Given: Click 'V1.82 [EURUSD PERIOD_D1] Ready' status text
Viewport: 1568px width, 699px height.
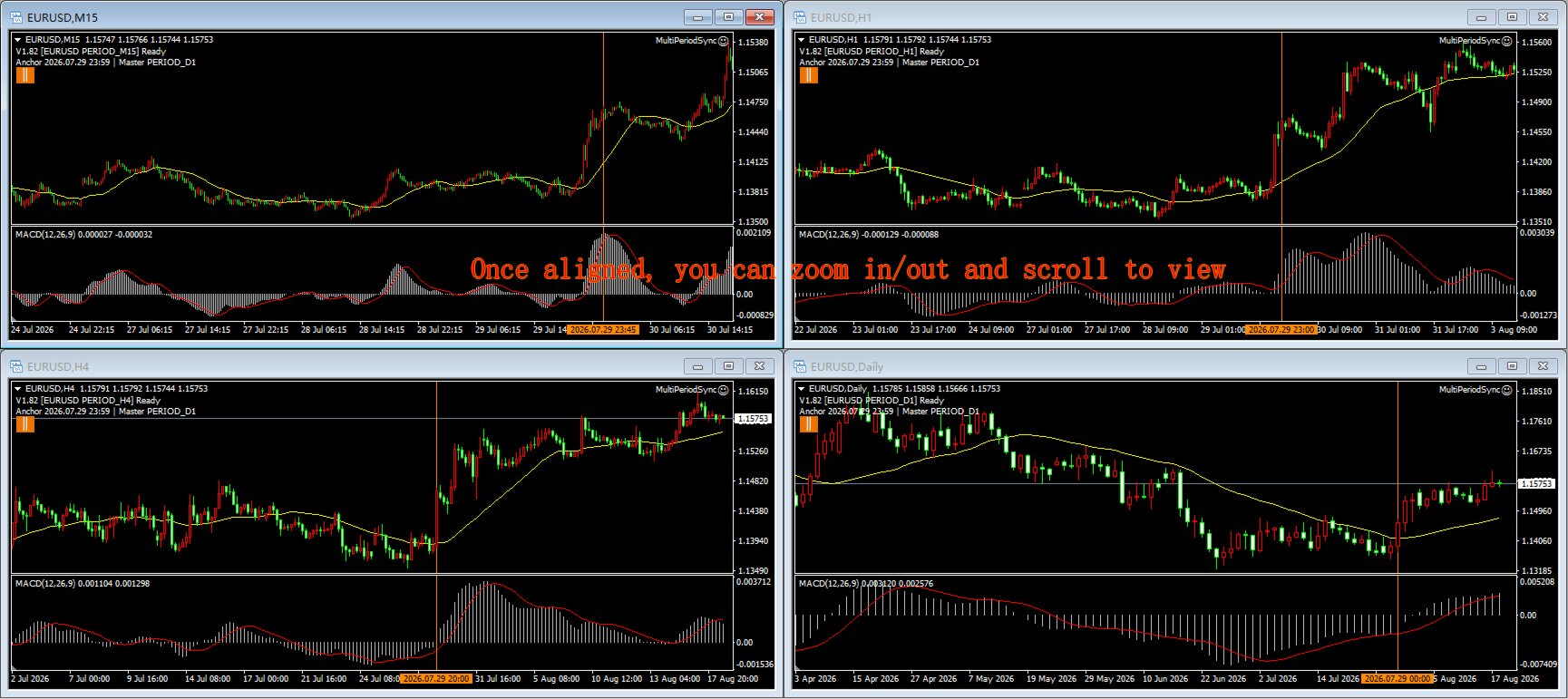Looking at the screenshot, I should point(872,401).
